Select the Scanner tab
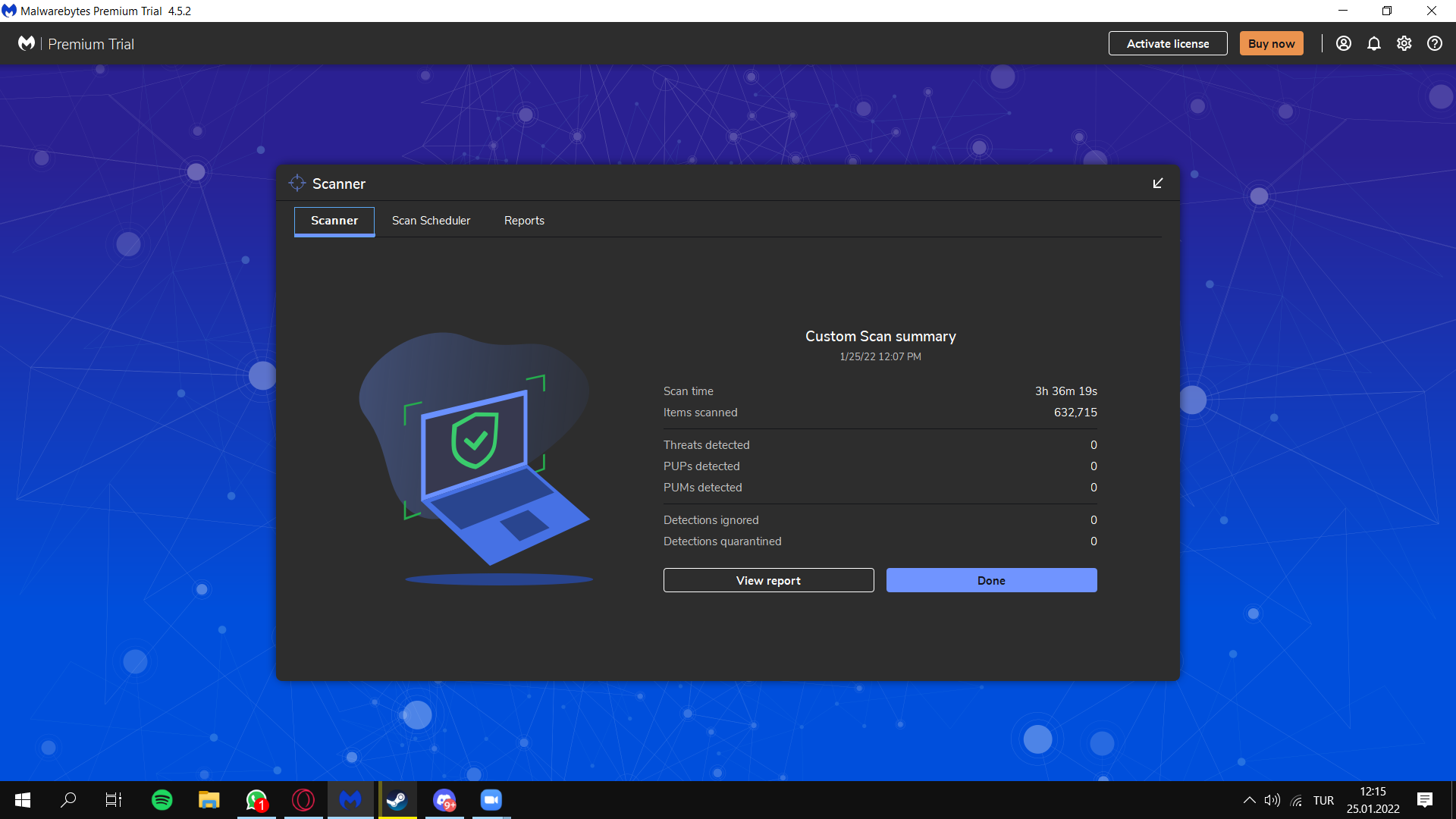1456x819 pixels. [x=334, y=221]
